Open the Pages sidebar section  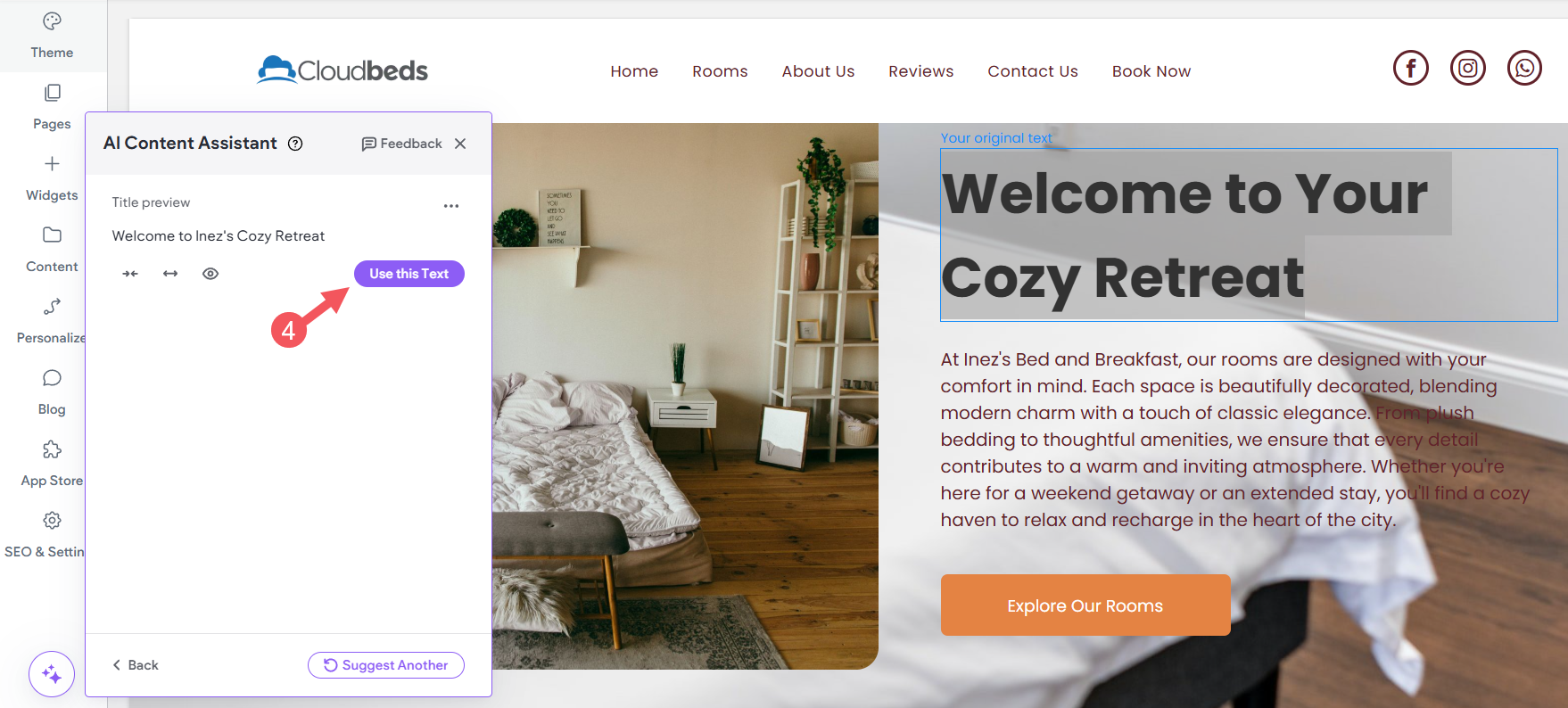52,107
